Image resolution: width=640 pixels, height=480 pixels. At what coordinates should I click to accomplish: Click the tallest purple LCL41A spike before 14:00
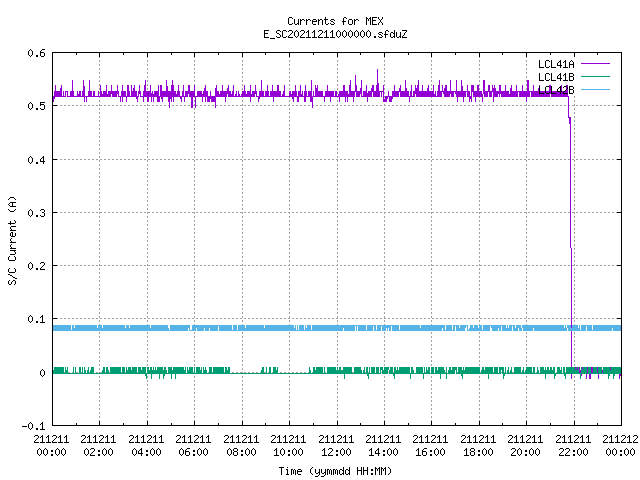click(x=378, y=82)
